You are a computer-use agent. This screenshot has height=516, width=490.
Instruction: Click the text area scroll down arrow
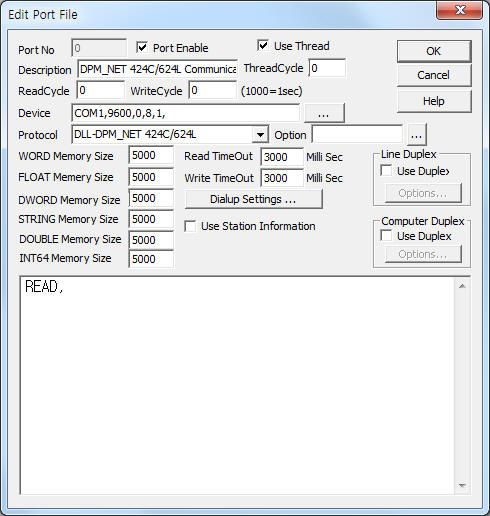[x=462, y=485]
